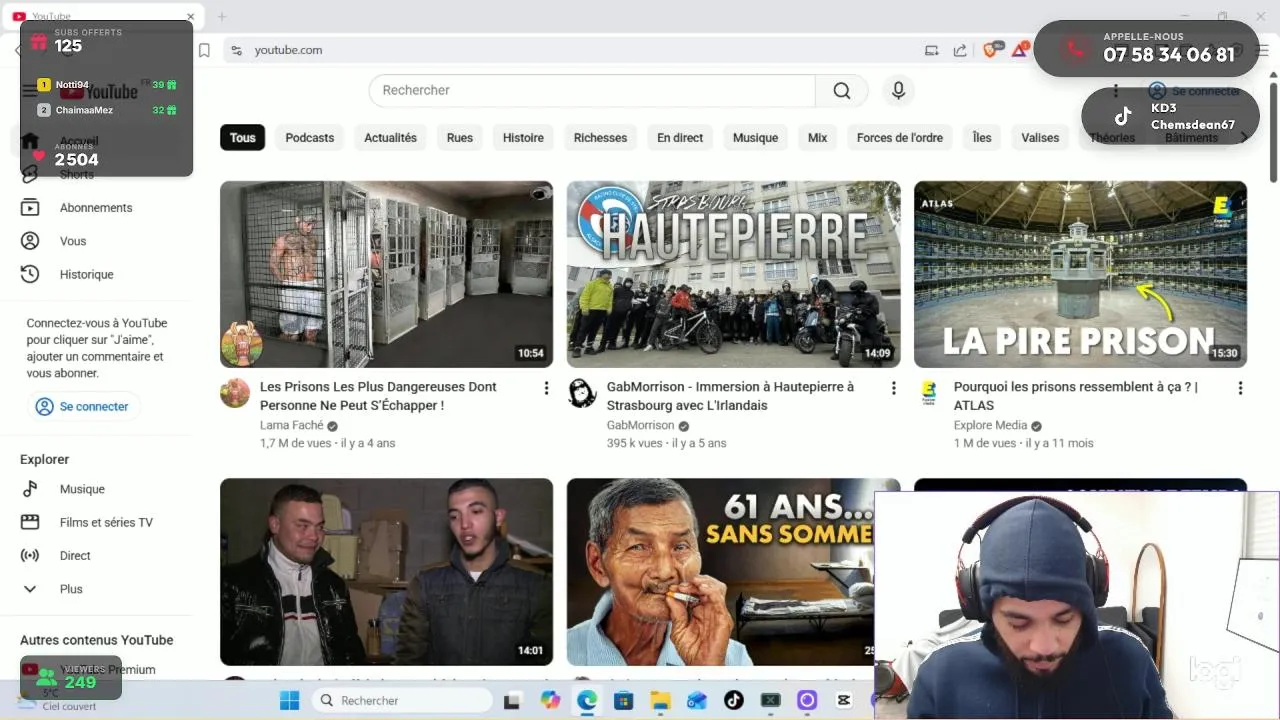1280x720 pixels.
Task: Click text 1,7 M de vues · il y a 4 ans
Action: coord(328,443)
